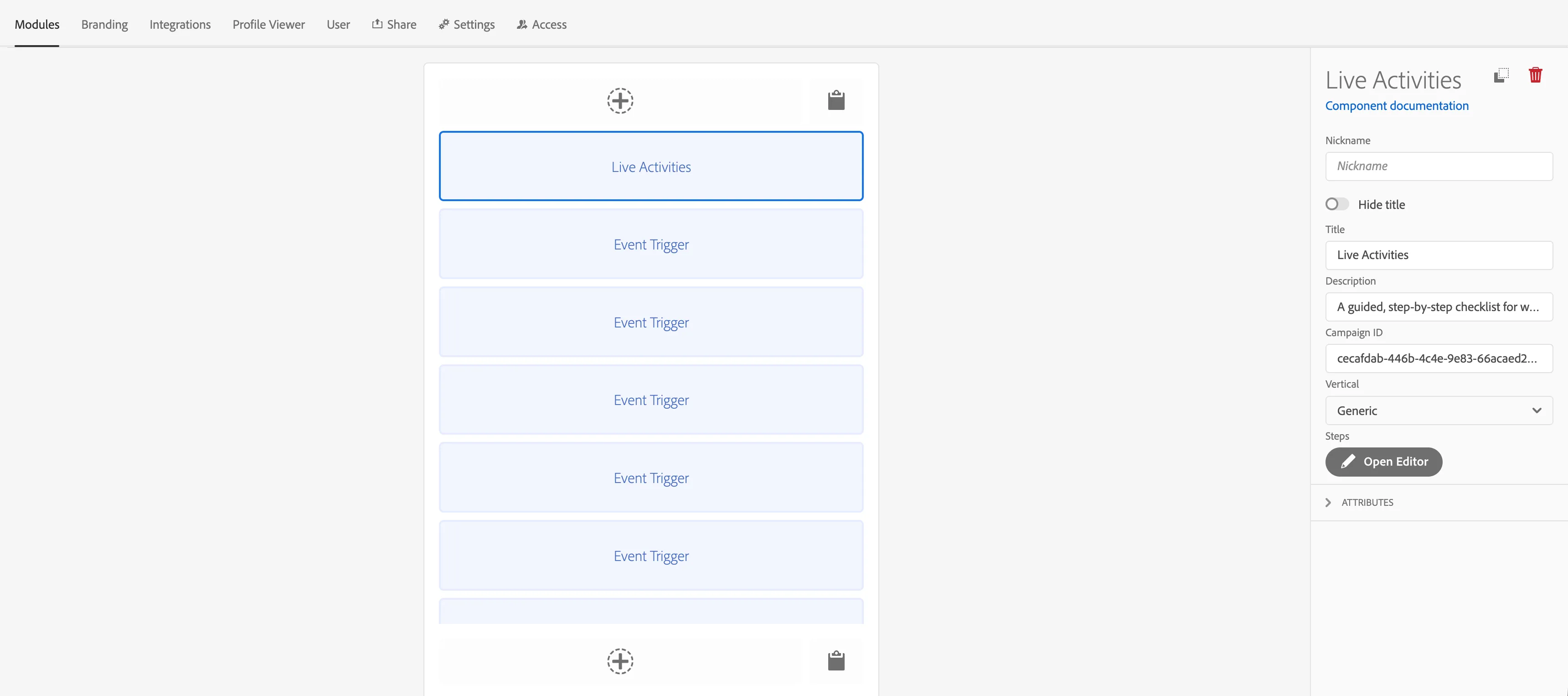1568x696 pixels.
Task: Expand the ATTRIBUTES section
Action: [x=1359, y=502]
